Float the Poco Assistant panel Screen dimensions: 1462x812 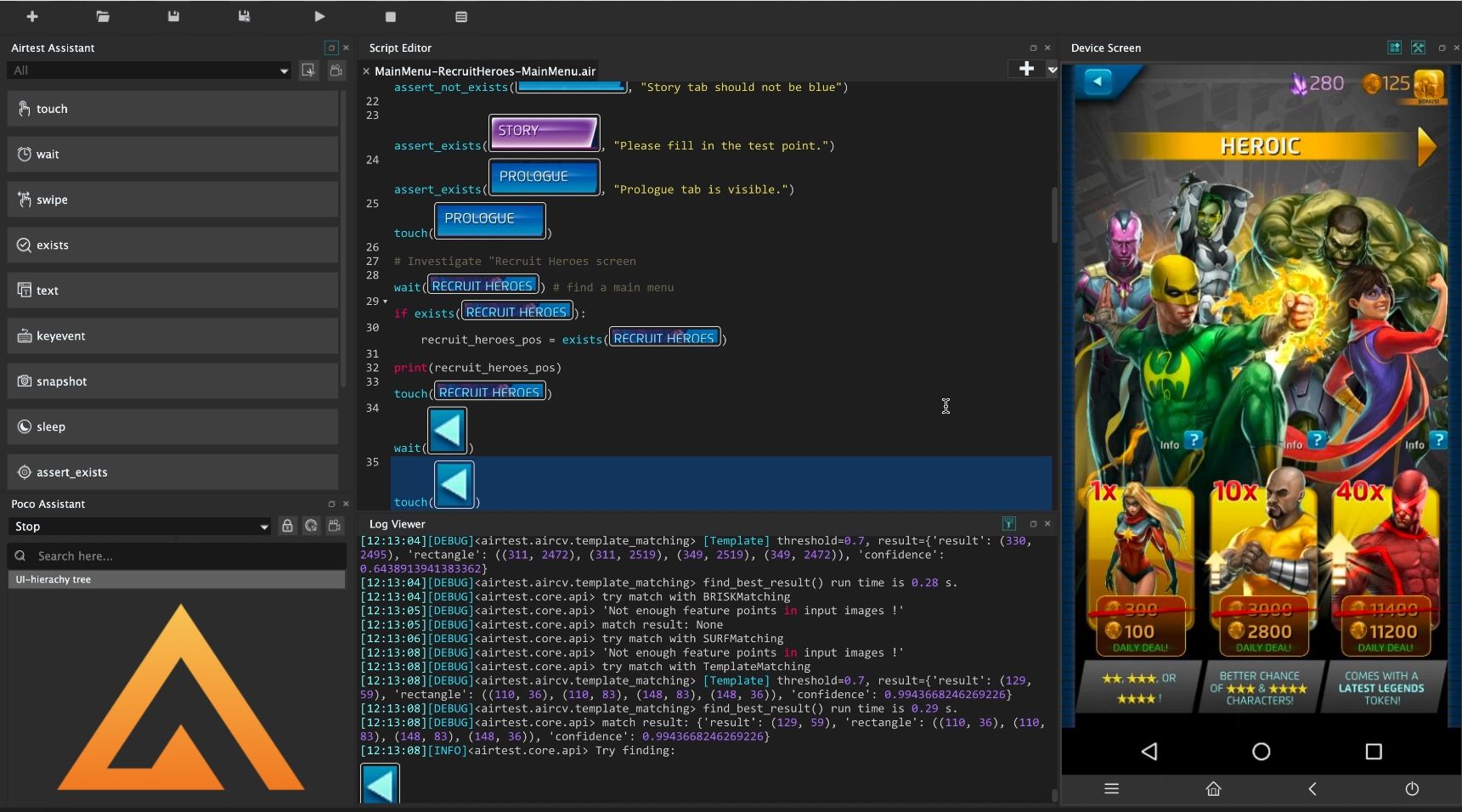331,504
